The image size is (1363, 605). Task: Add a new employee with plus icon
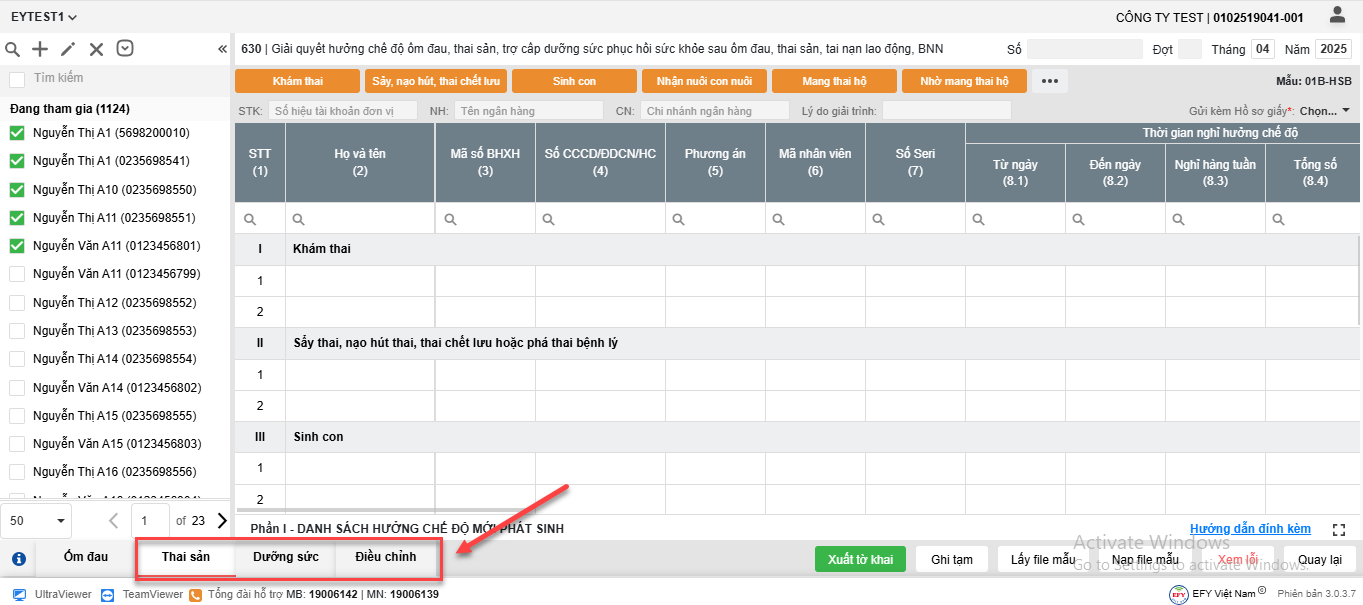coord(40,49)
